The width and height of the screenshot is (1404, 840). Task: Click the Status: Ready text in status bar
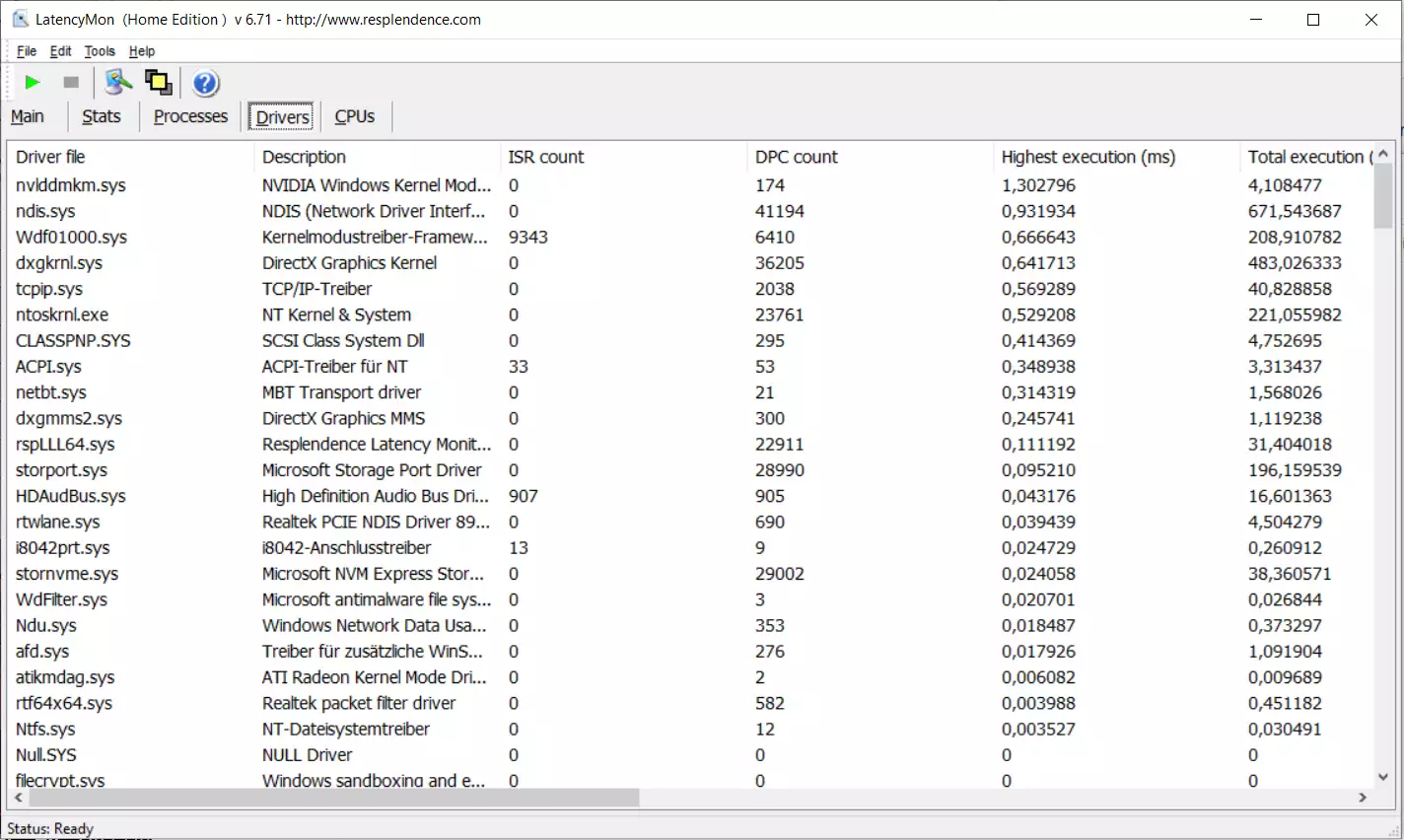pos(50,828)
